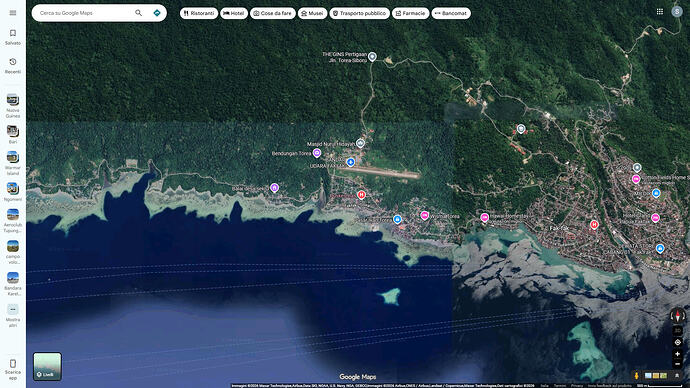Reset map orientation with compass
690x388 pixels.
[678, 315]
